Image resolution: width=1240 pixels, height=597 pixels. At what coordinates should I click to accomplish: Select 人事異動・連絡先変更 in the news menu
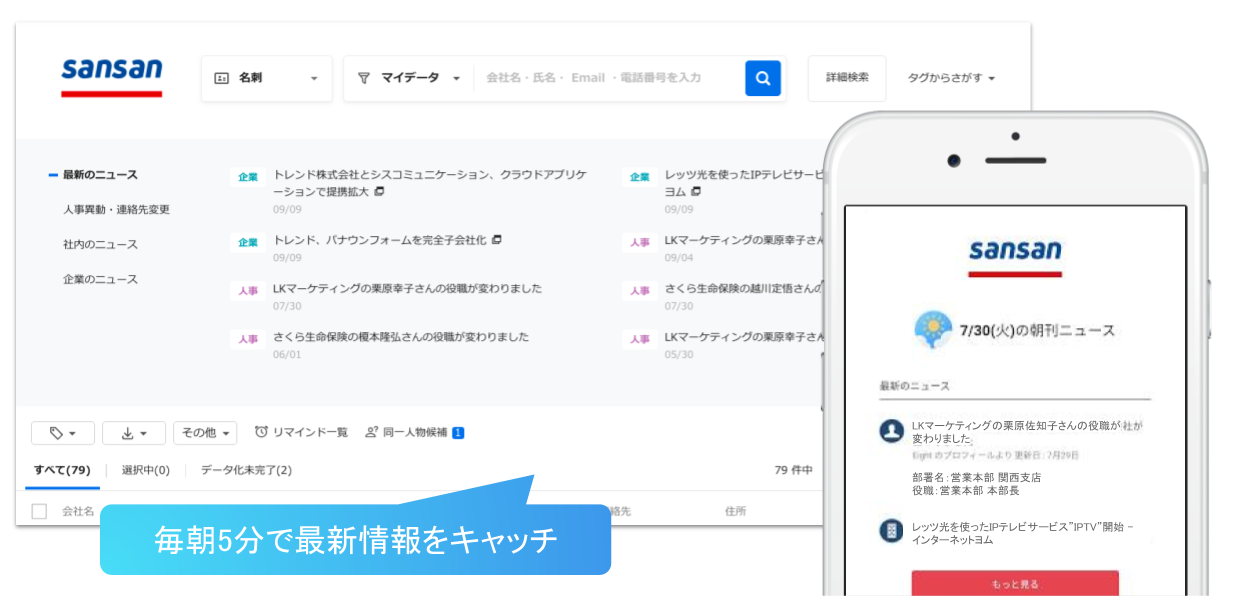click(116, 210)
